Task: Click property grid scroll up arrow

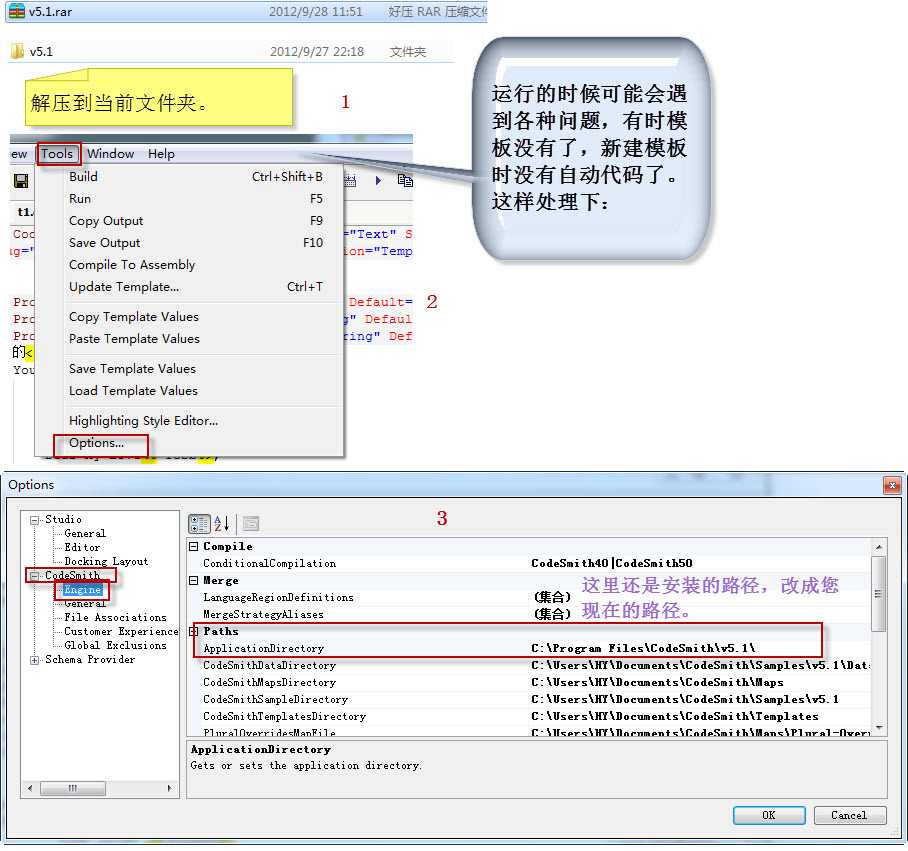Action: [879, 547]
